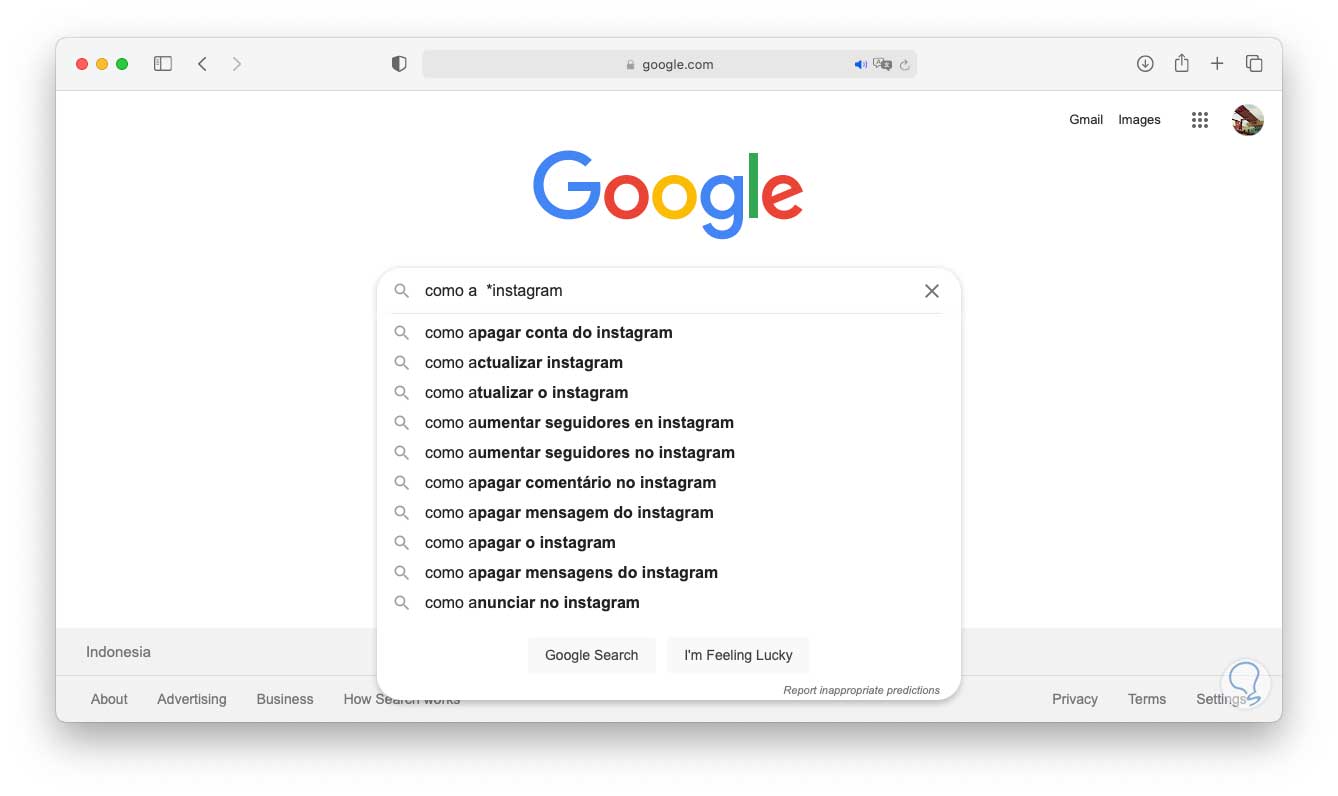Image resolution: width=1338 pixels, height=796 pixels.
Task: Show the tab overview
Action: coord(1254,64)
